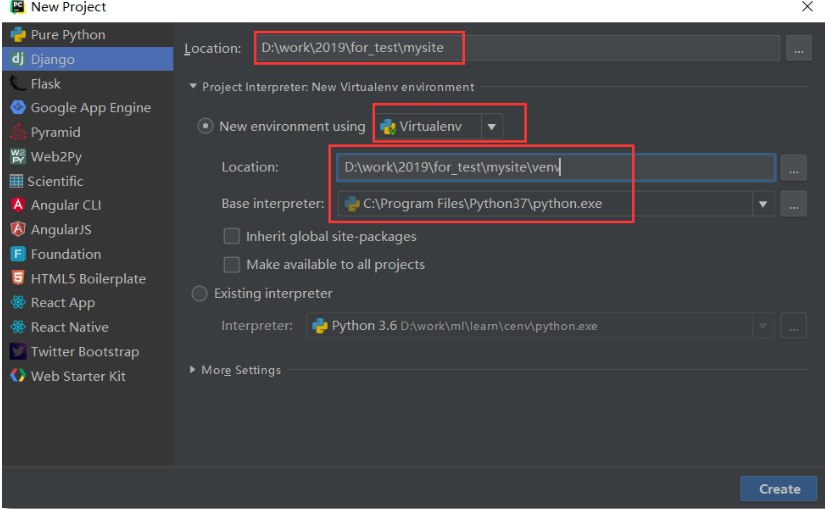Screen dimensions: 825x509
Task: Browse for Base interpreter with ellipsis button
Action: (x=793, y=204)
